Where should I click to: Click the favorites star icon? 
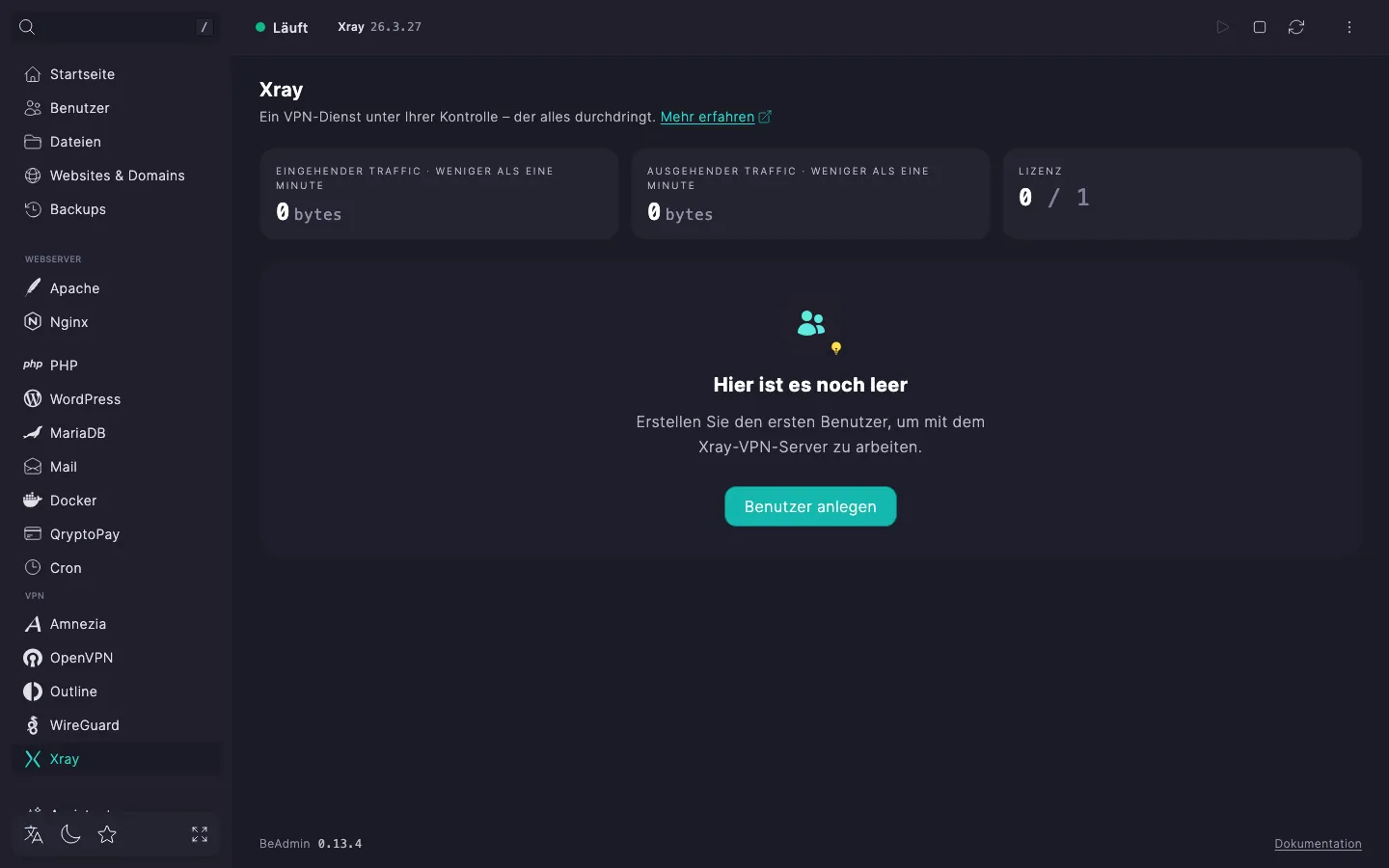pos(107,834)
